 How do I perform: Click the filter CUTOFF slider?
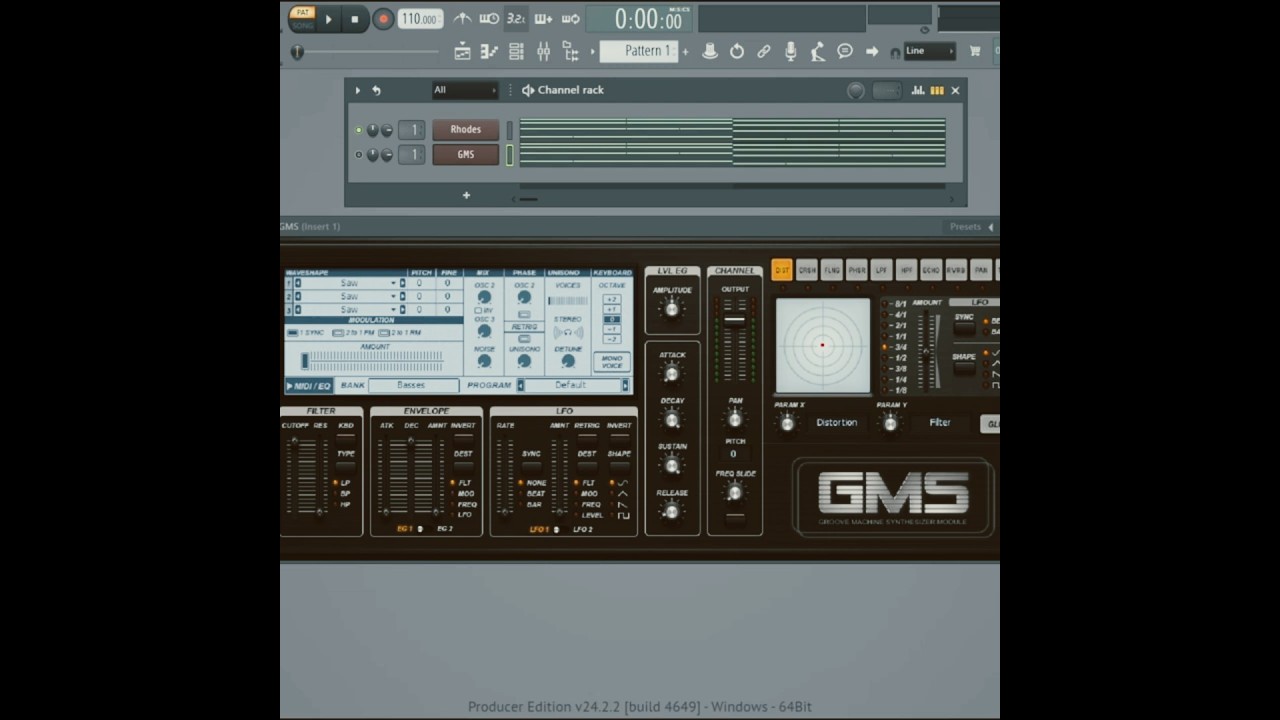click(293, 476)
